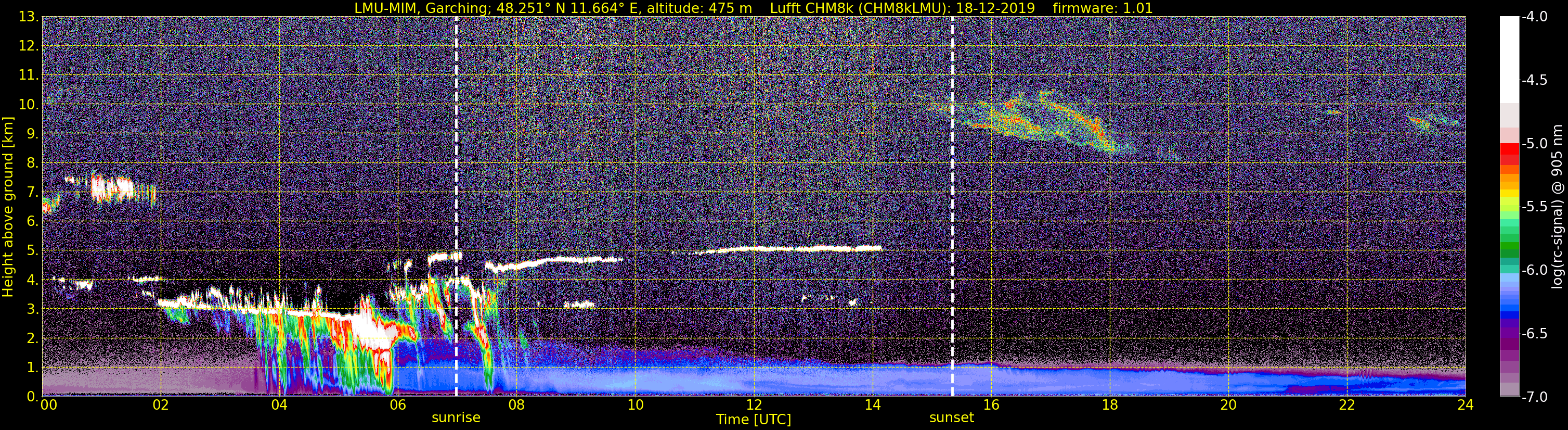Click the time axis tick label '04'
Image resolution: width=1568 pixels, height=430 pixels.
[x=279, y=406]
